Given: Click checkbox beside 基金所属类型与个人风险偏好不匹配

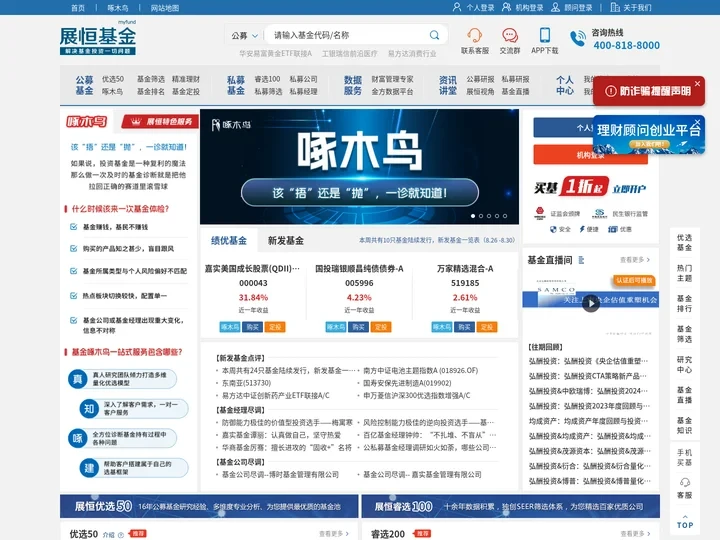Looking at the screenshot, I should (73, 271).
